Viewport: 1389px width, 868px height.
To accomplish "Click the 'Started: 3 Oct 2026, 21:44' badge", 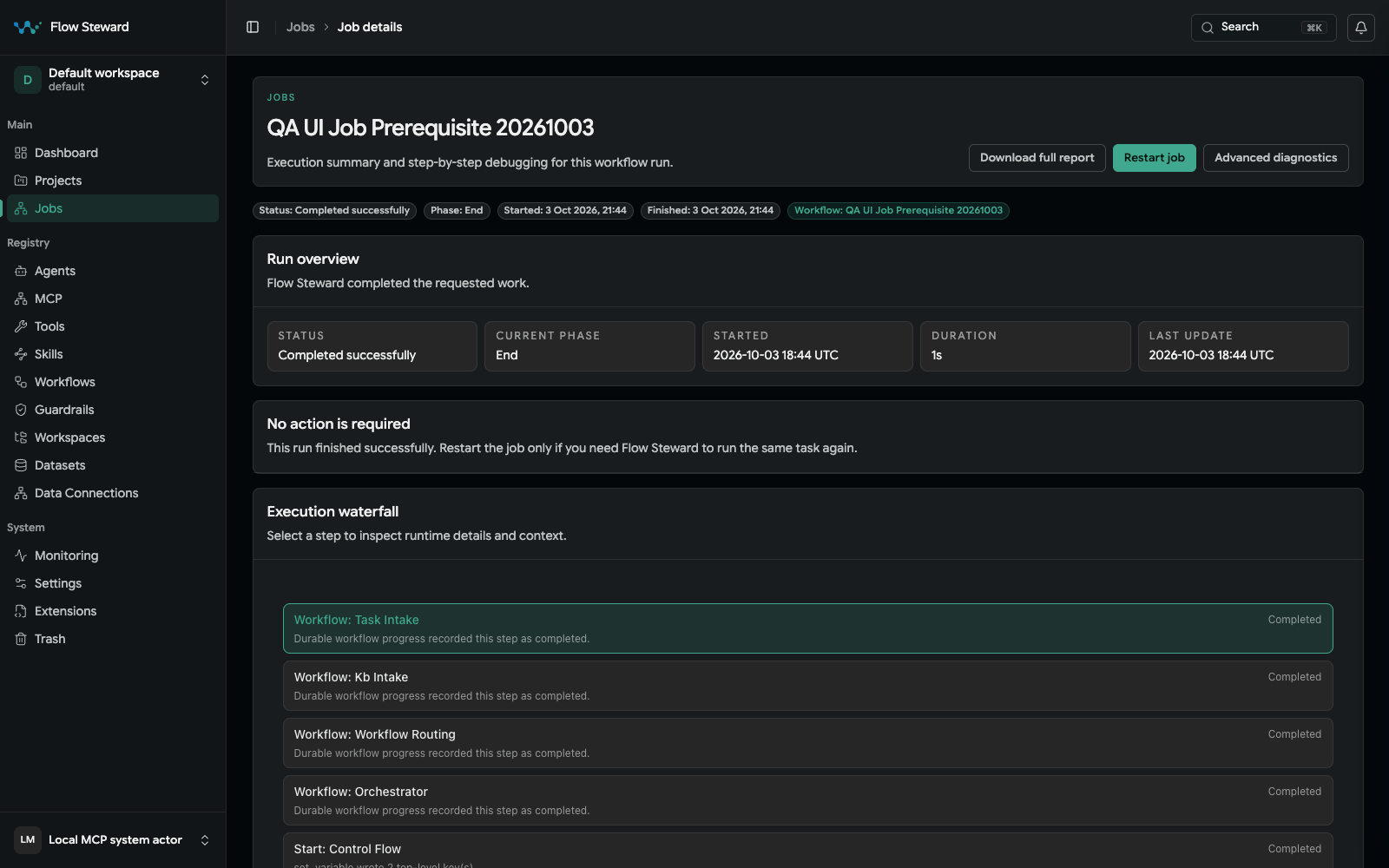I will [565, 211].
